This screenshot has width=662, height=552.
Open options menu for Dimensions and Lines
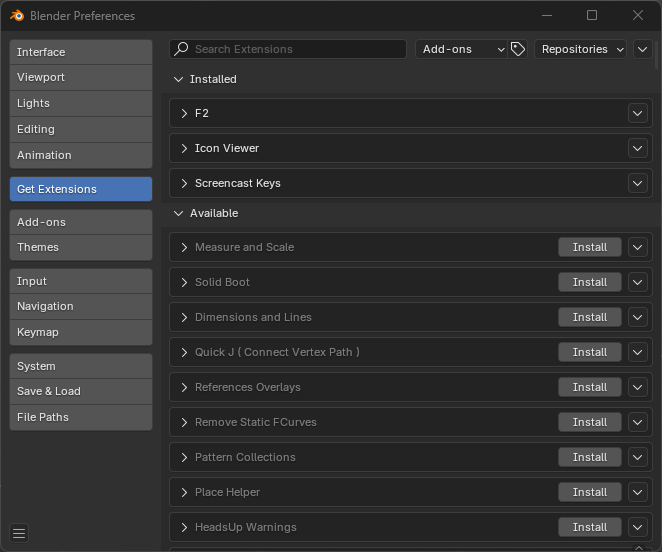coord(638,317)
